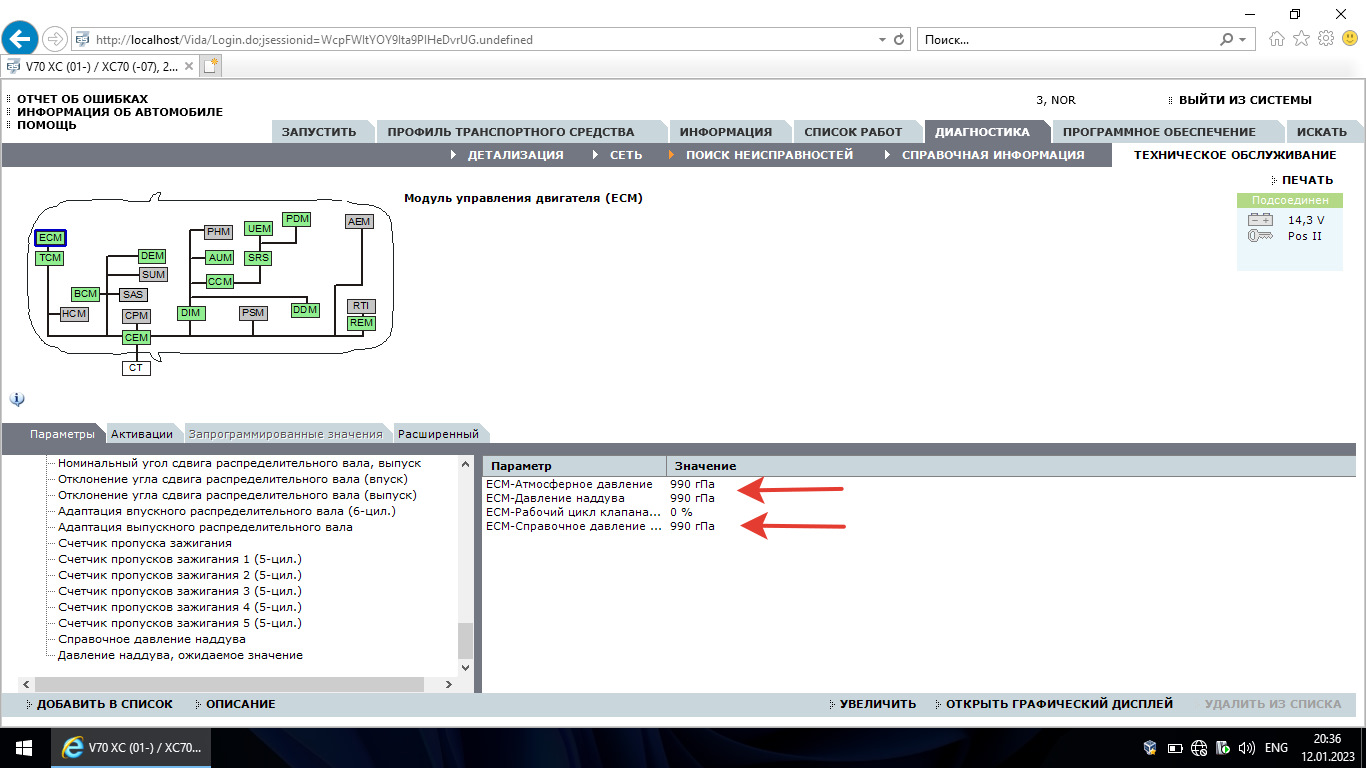
Task: Open the ДЕТАЛИЗАЦИЯ submenu
Action: coord(515,155)
